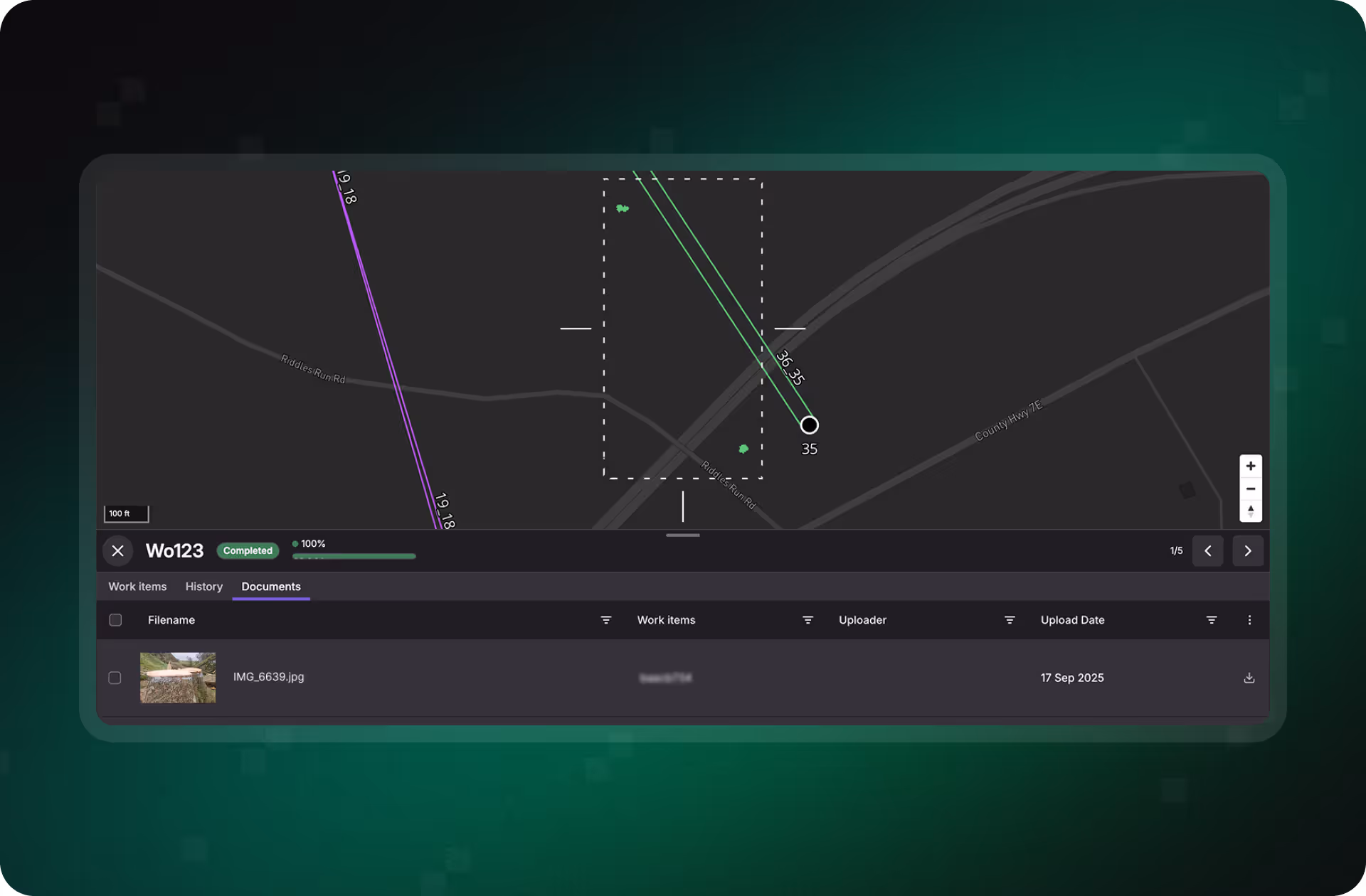The image size is (1366, 896).
Task: Go to the next work order
Action: pos(1247,551)
